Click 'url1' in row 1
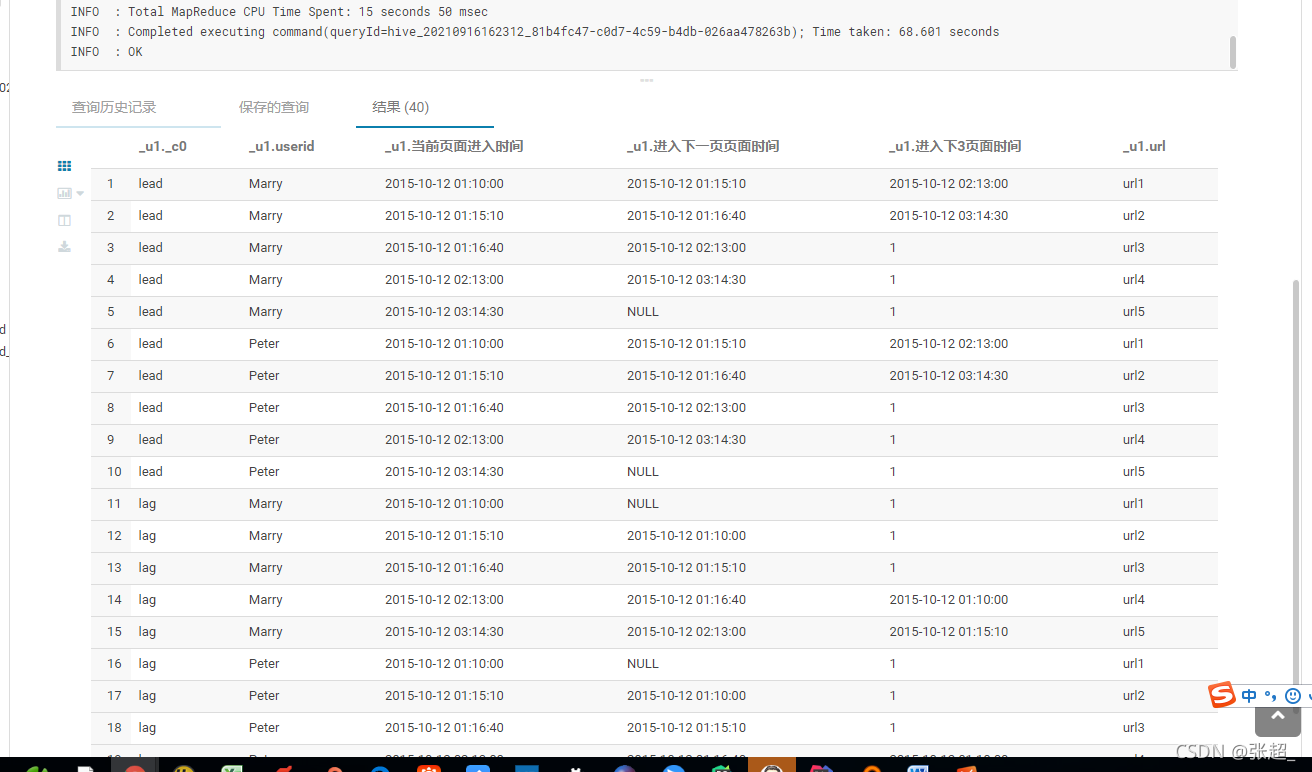The image size is (1312, 772). pos(1134,184)
